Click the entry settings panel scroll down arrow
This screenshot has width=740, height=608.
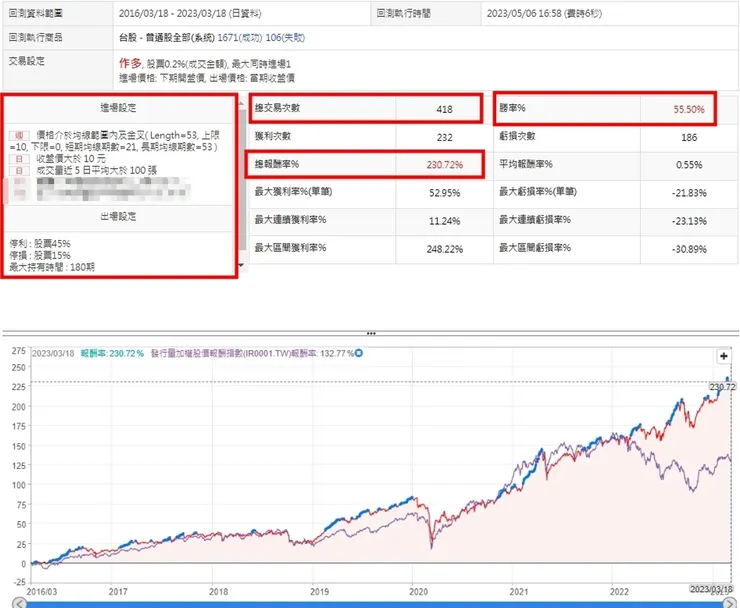tap(242, 265)
